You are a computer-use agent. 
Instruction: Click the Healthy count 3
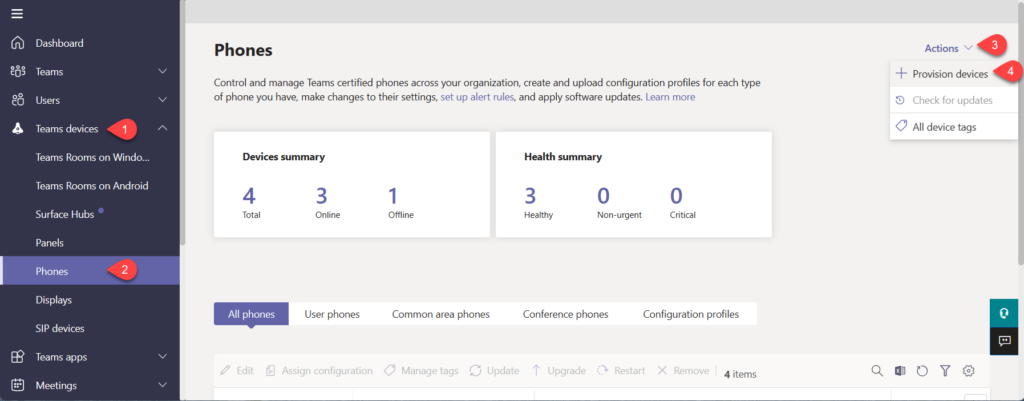click(532, 196)
